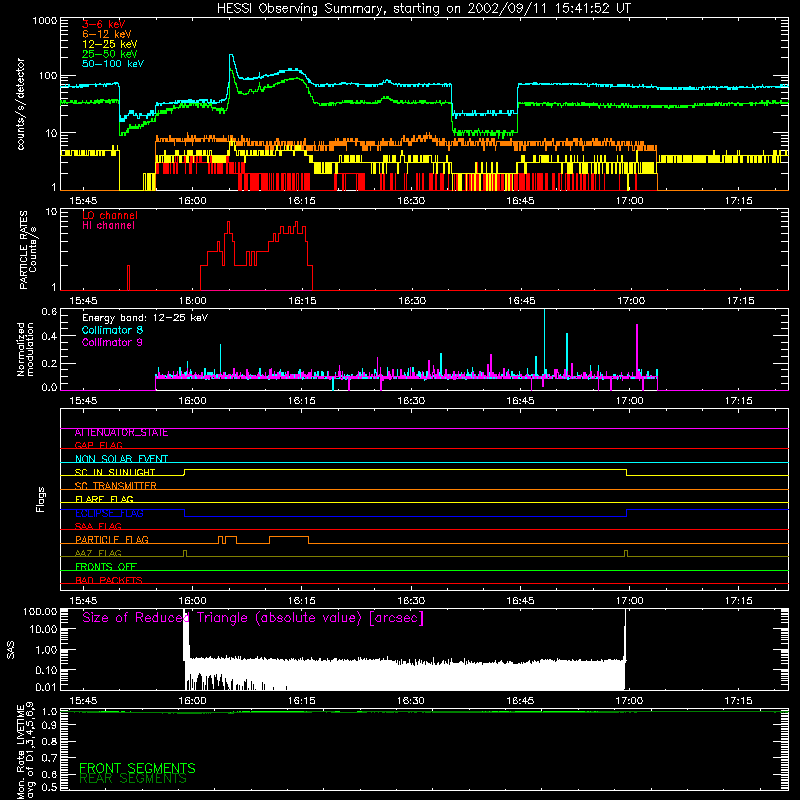
Task: Click the vertical 'Flags' axis label
Action: (x=40, y=499)
